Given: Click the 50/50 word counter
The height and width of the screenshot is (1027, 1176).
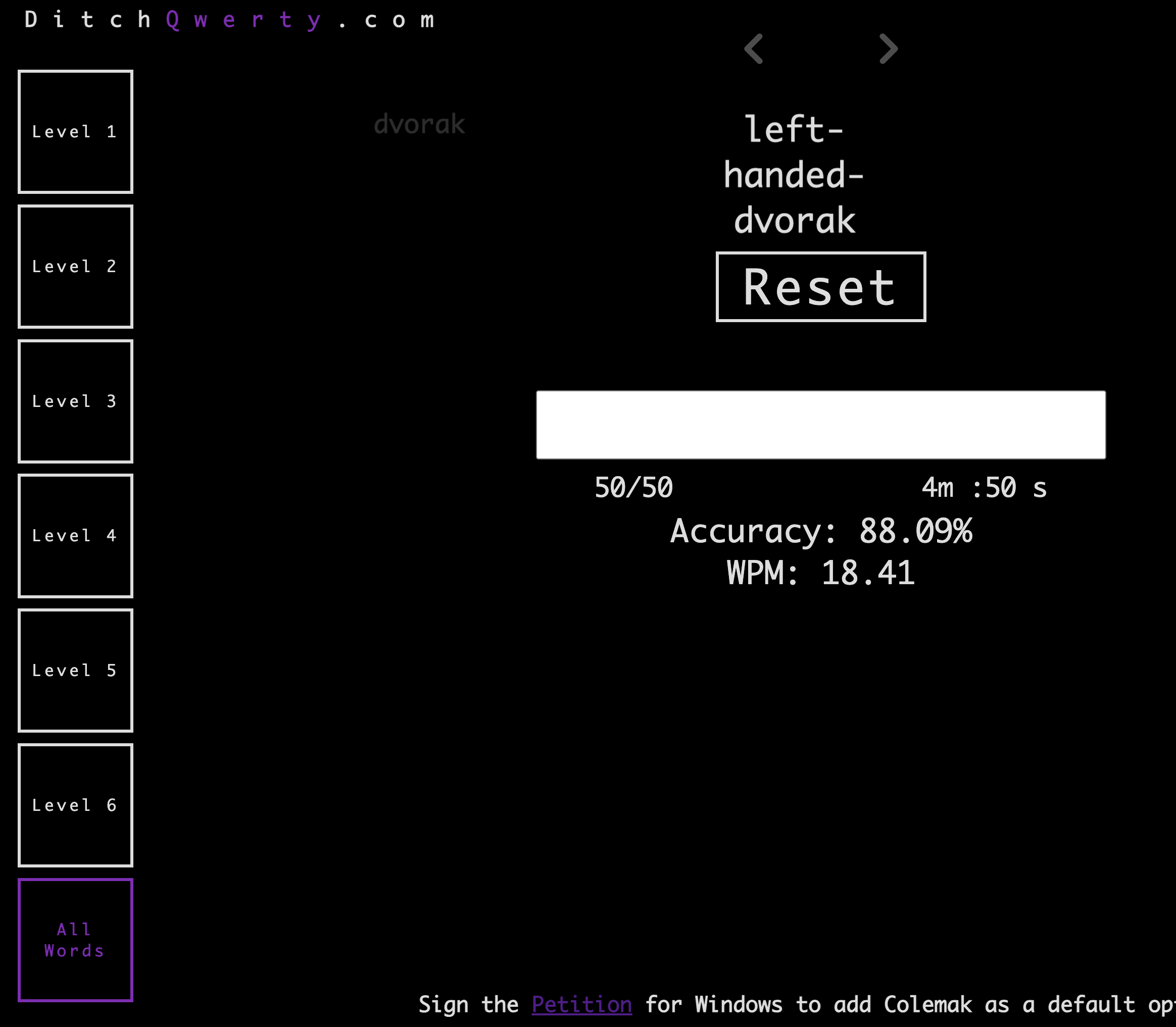Looking at the screenshot, I should tap(633, 488).
